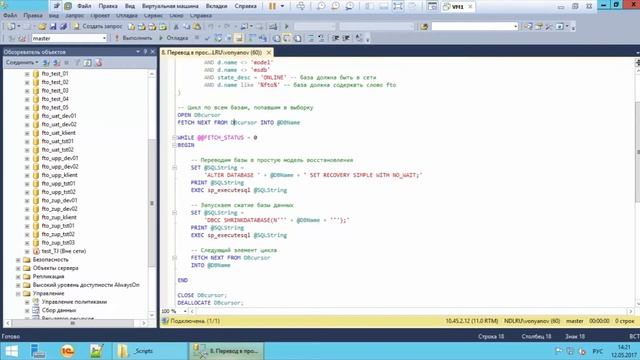Viewport: 640px width, 360px height.
Task: Select fto_uat_klient database
Action: click(58, 133)
